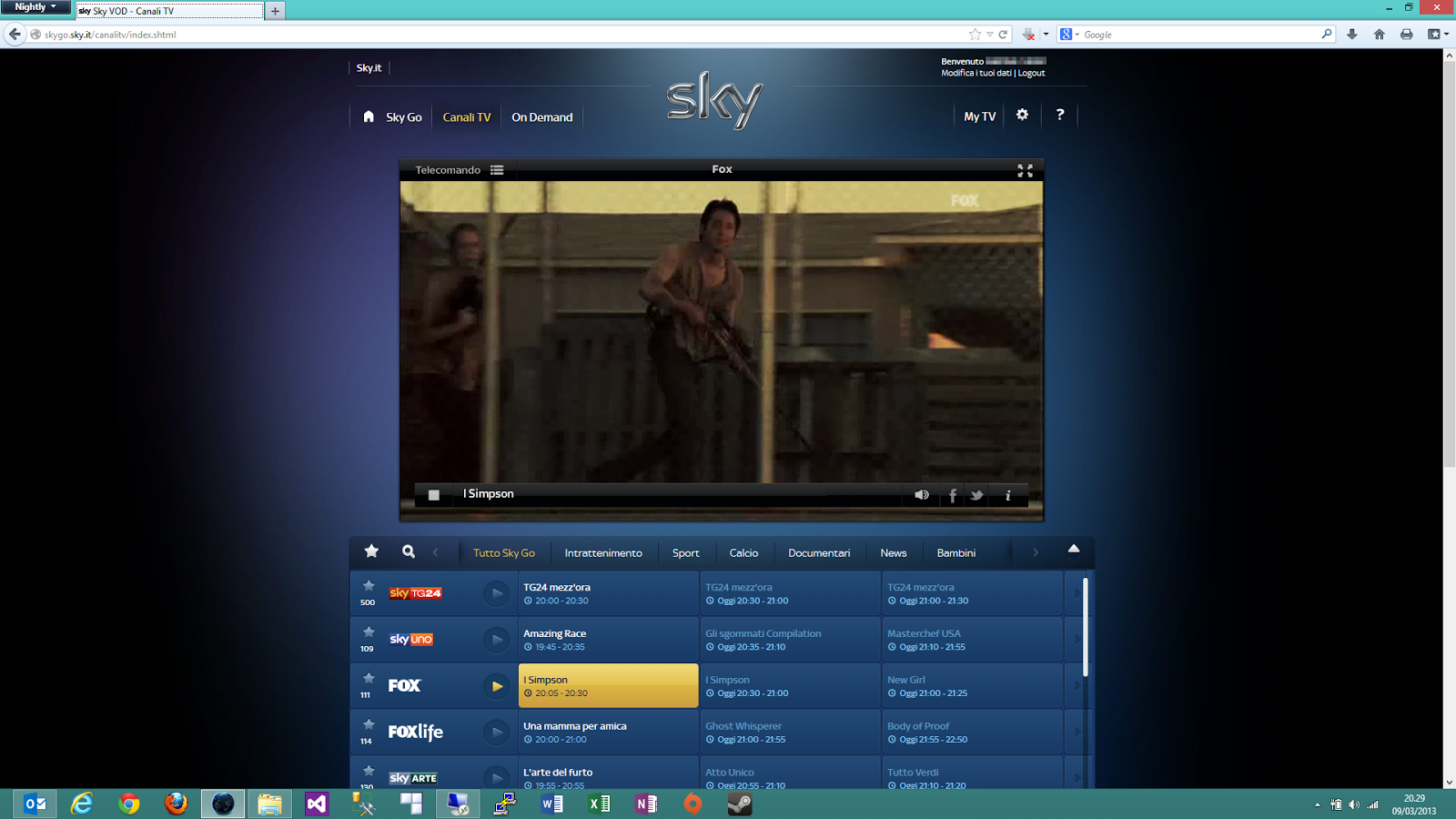Open Telecomando remote control
Viewport: 1456px width, 819px height.
pyautogui.click(x=448, y=170)
